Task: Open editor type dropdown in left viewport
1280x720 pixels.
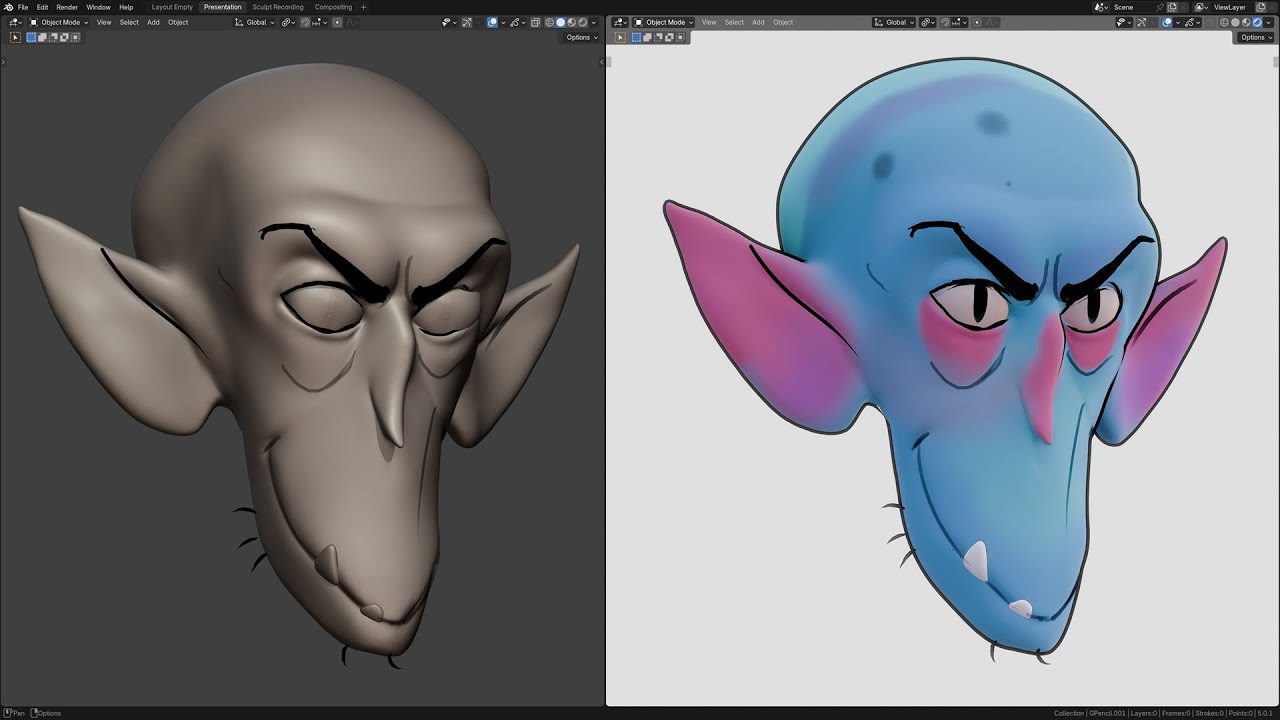Action: (x=15, y=22)
